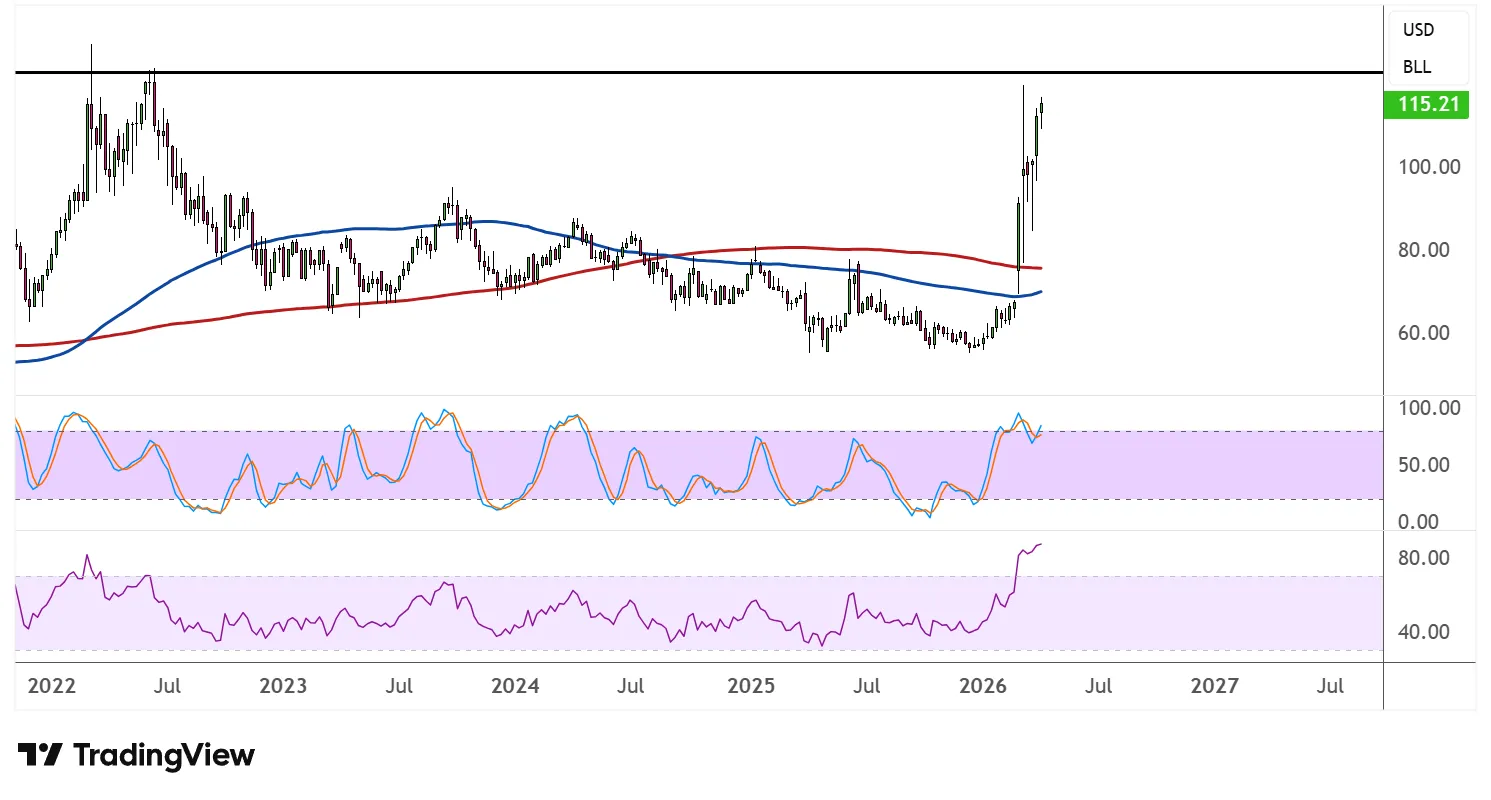Select the green 115.21 price tag

click(x=1425, y=104)
